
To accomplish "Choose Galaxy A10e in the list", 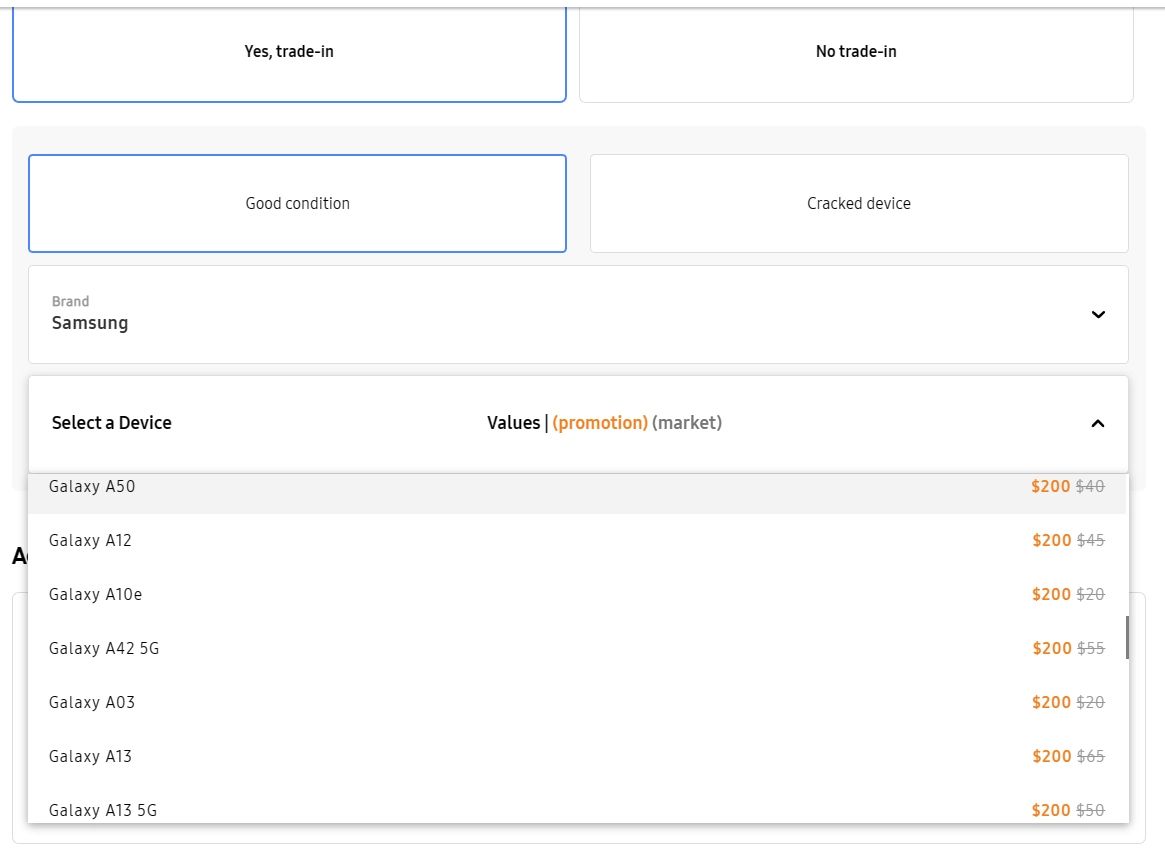I will tap(577, 594).
